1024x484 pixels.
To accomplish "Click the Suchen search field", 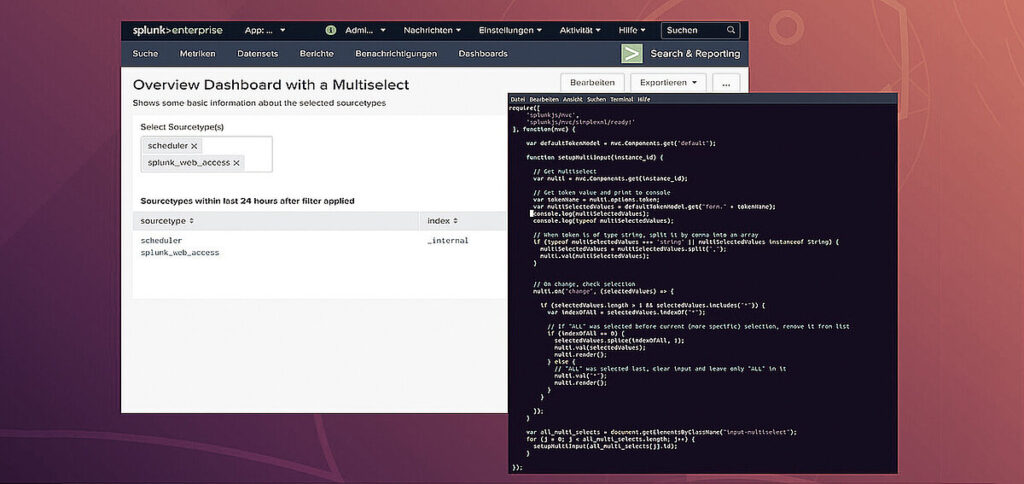I will pos(700,30).
